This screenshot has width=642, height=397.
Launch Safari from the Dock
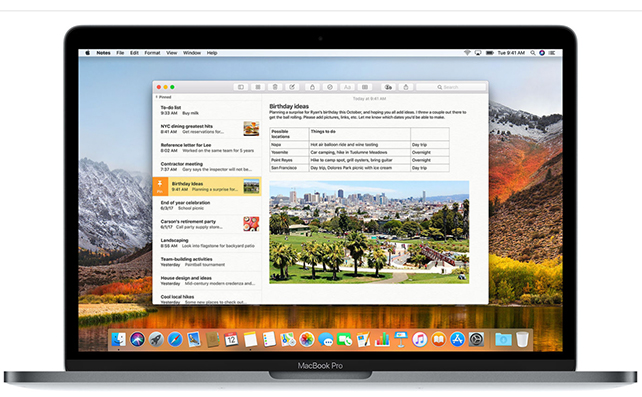point(175,339)
